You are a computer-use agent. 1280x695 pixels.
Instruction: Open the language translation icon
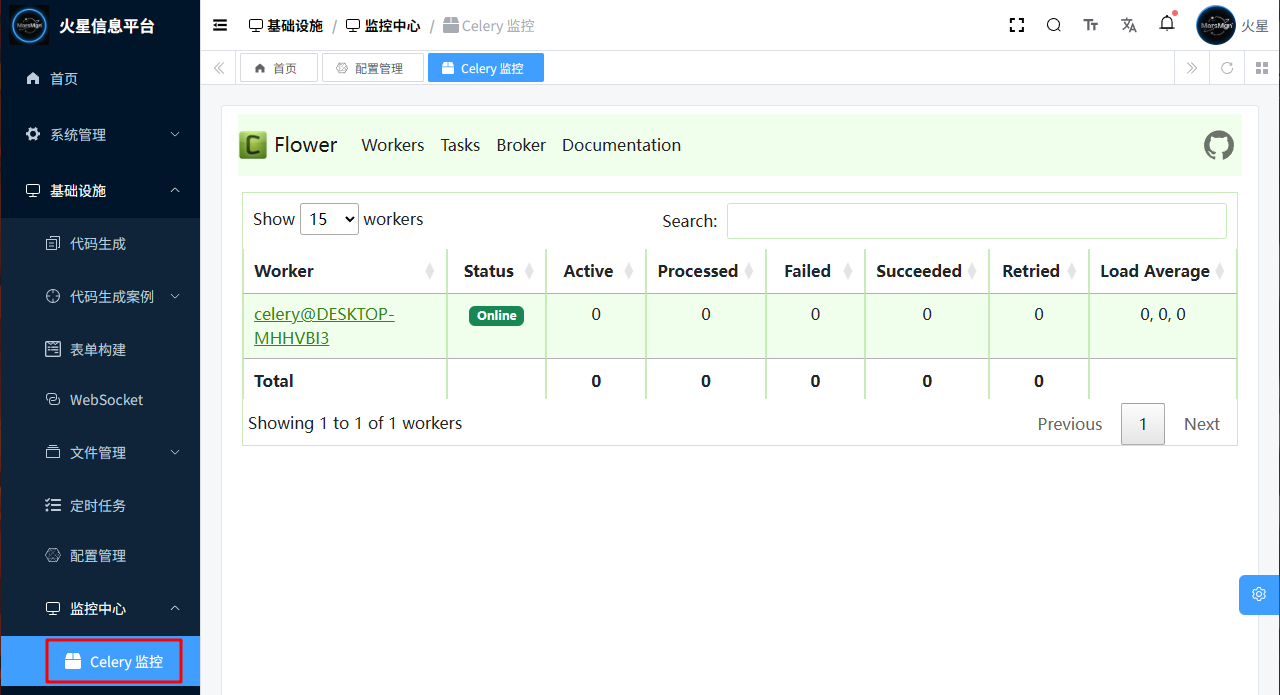click(1129, 26)
